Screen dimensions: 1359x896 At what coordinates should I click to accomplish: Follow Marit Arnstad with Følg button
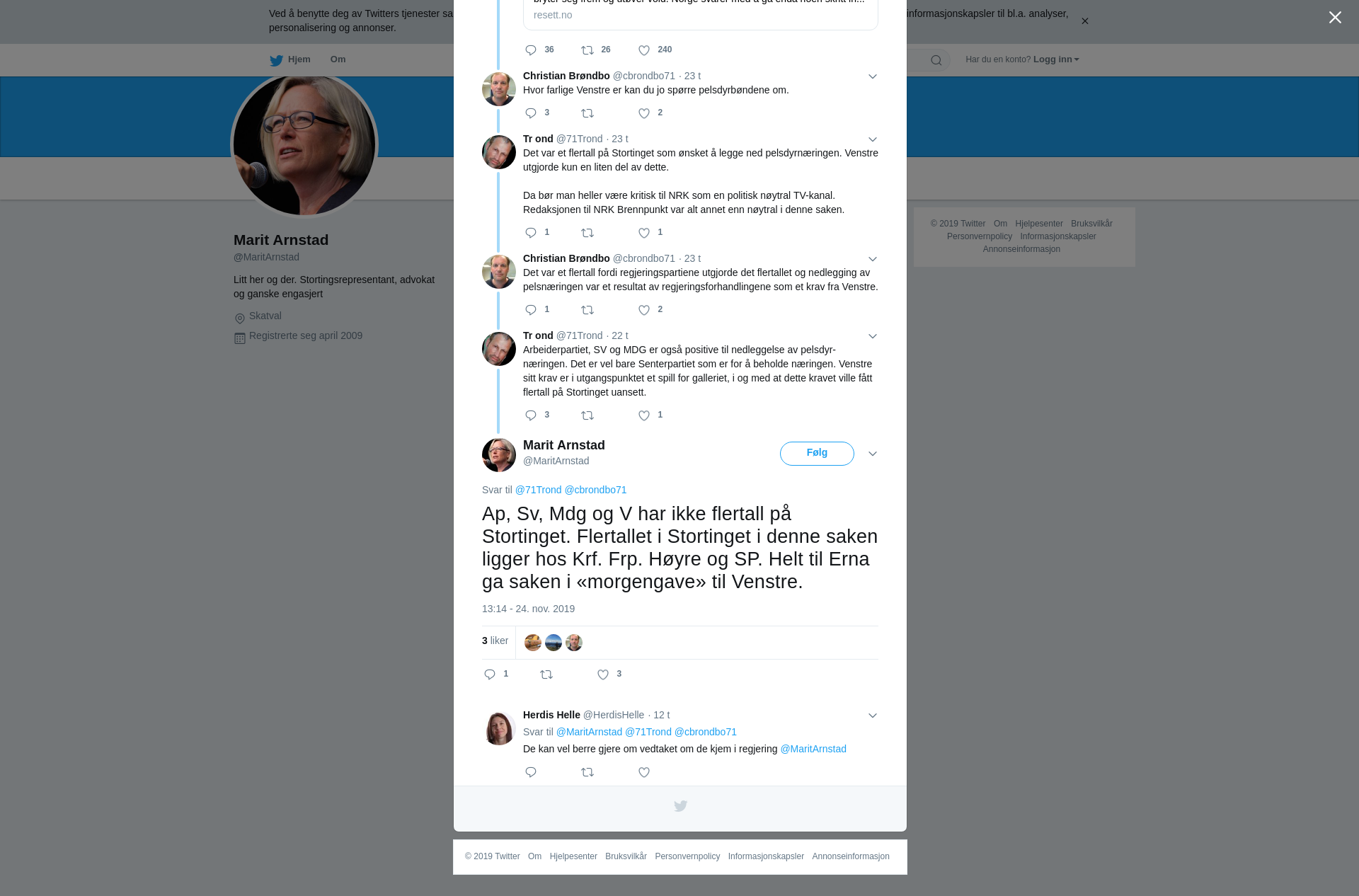[817, 453]
